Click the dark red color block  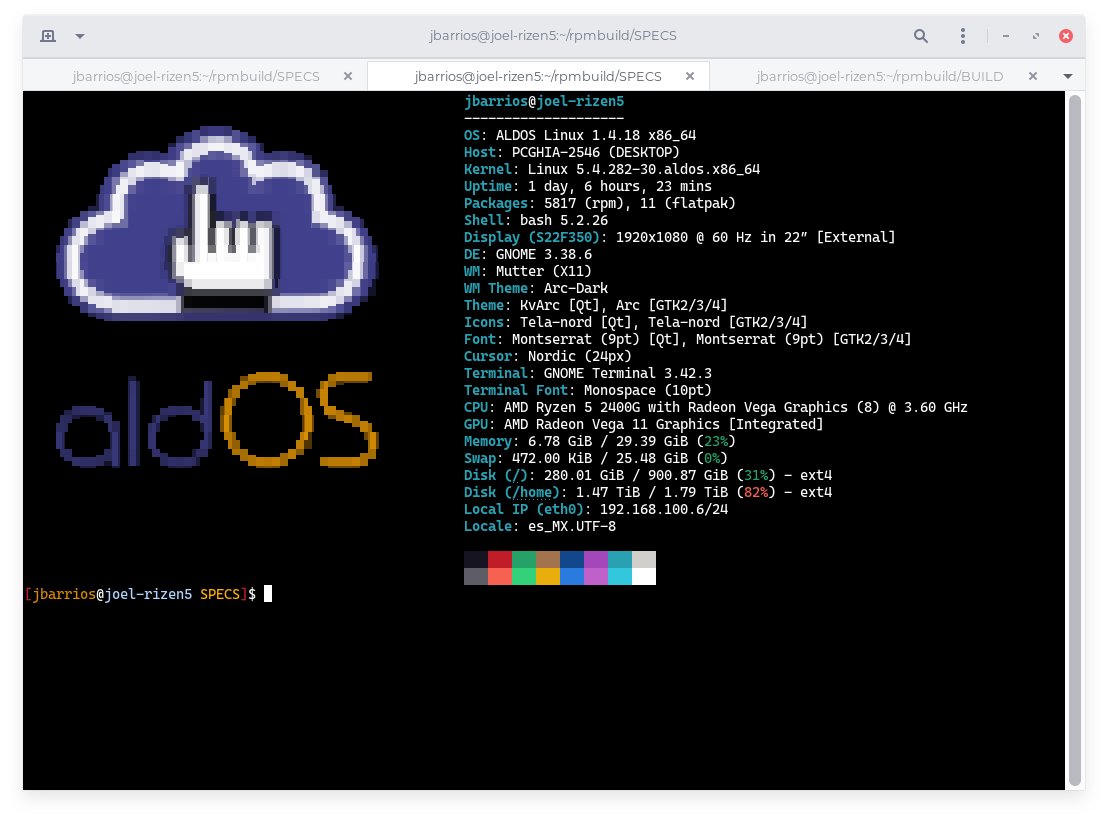pos(500,560)
